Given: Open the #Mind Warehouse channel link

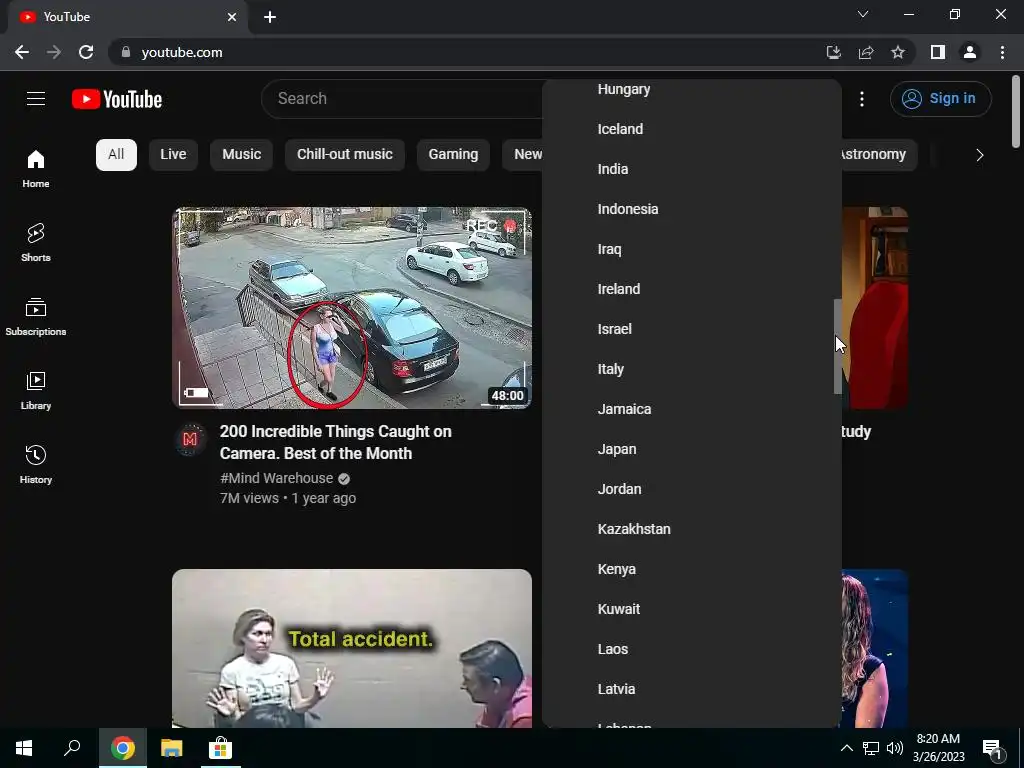Looking at the screenshot, I should pyautogui.click(x=276, y=478).
